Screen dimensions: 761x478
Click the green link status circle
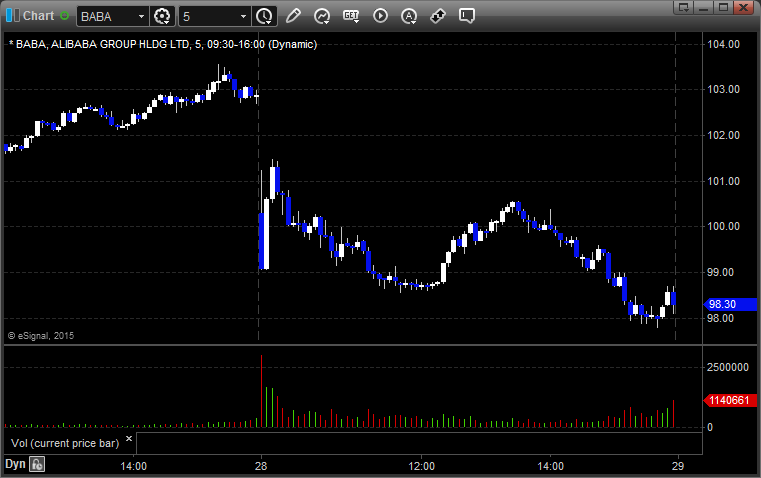click(64, 16)
